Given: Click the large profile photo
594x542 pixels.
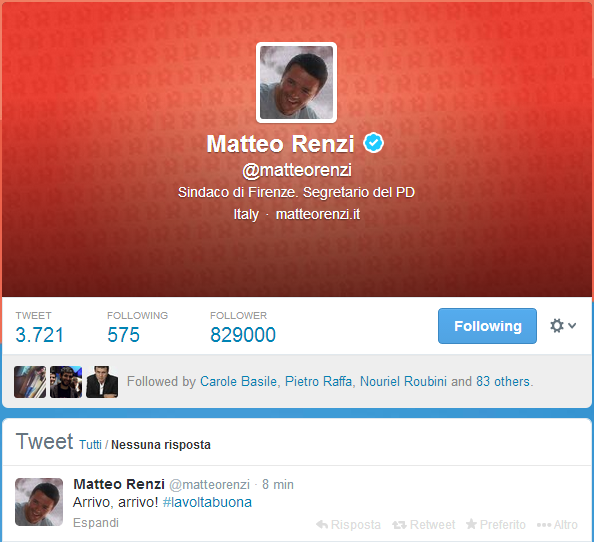Looking at the screenshot, I should click(296, 83).
